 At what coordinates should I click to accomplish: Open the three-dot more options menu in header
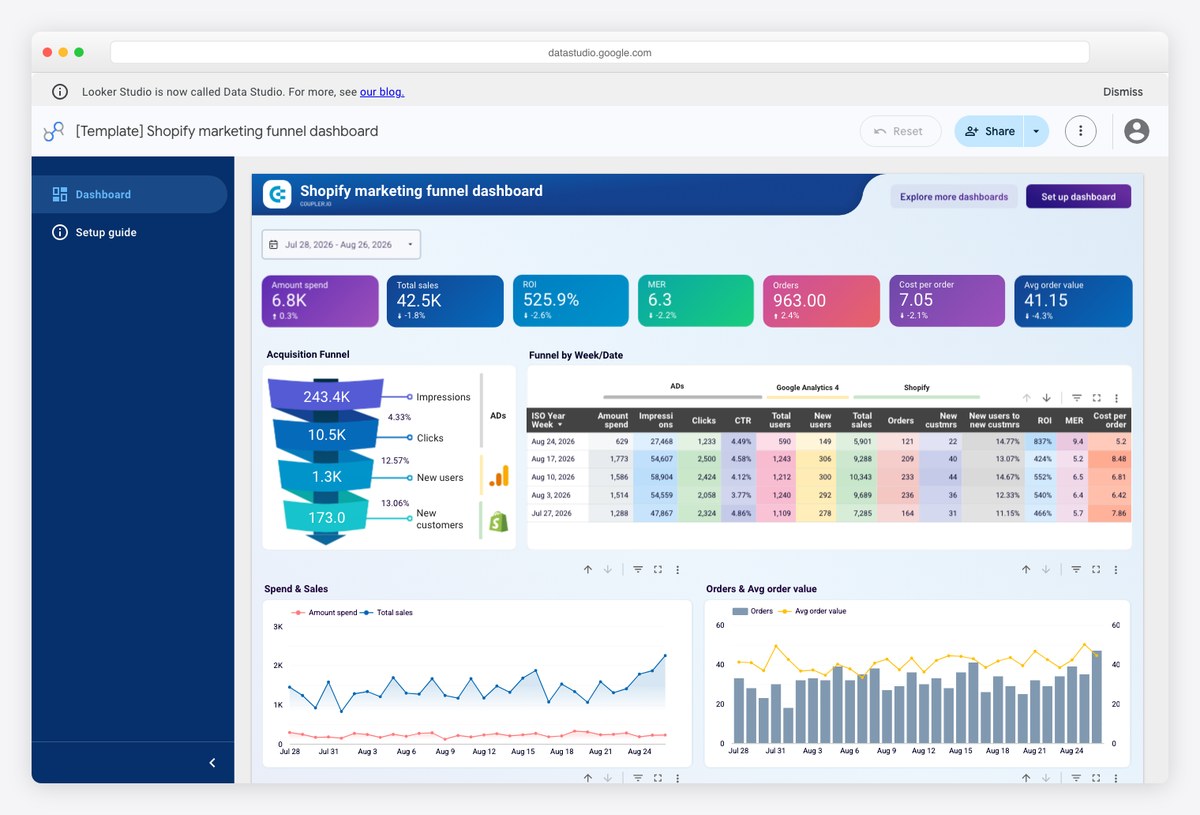point(1080,131)
